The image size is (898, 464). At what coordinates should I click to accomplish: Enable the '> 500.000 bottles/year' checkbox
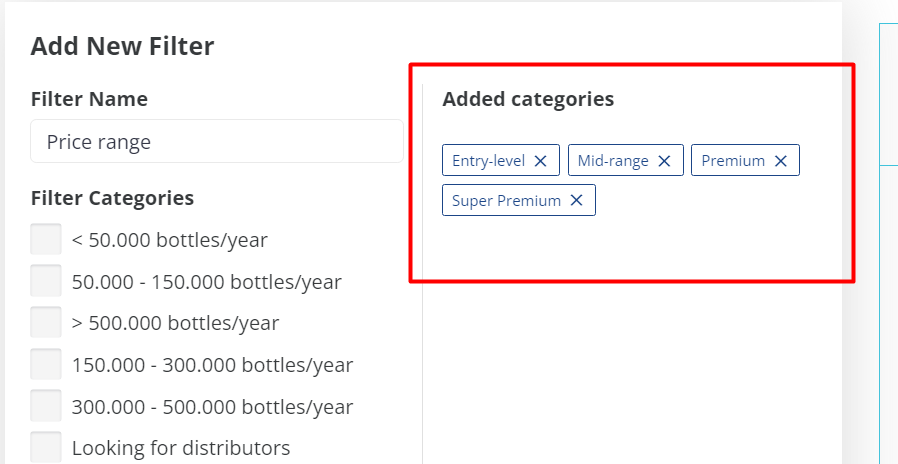pyautogui.click(x=46, y=323)
